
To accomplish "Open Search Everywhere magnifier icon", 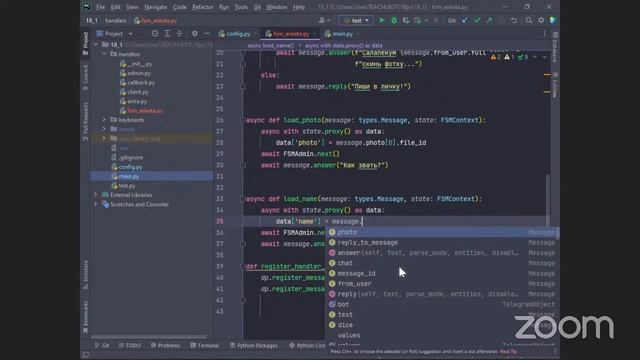I will (x=529, y=20).
